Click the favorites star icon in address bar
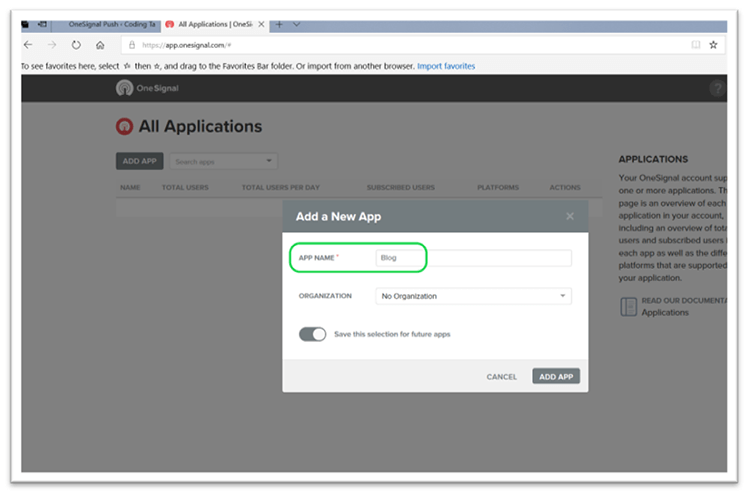Image resolution: width=750 pixels, height=495 pixels. 713,45
